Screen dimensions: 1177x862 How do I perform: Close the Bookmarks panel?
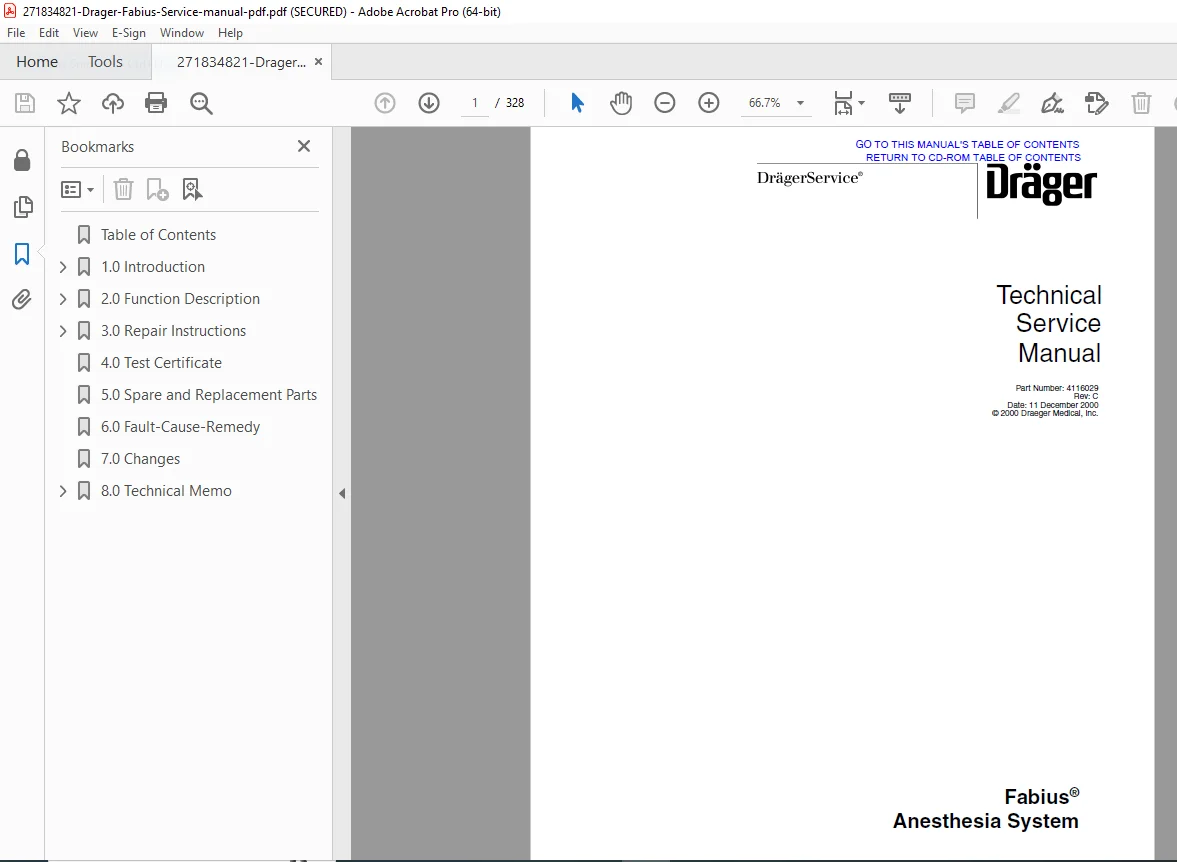[304, 146]
